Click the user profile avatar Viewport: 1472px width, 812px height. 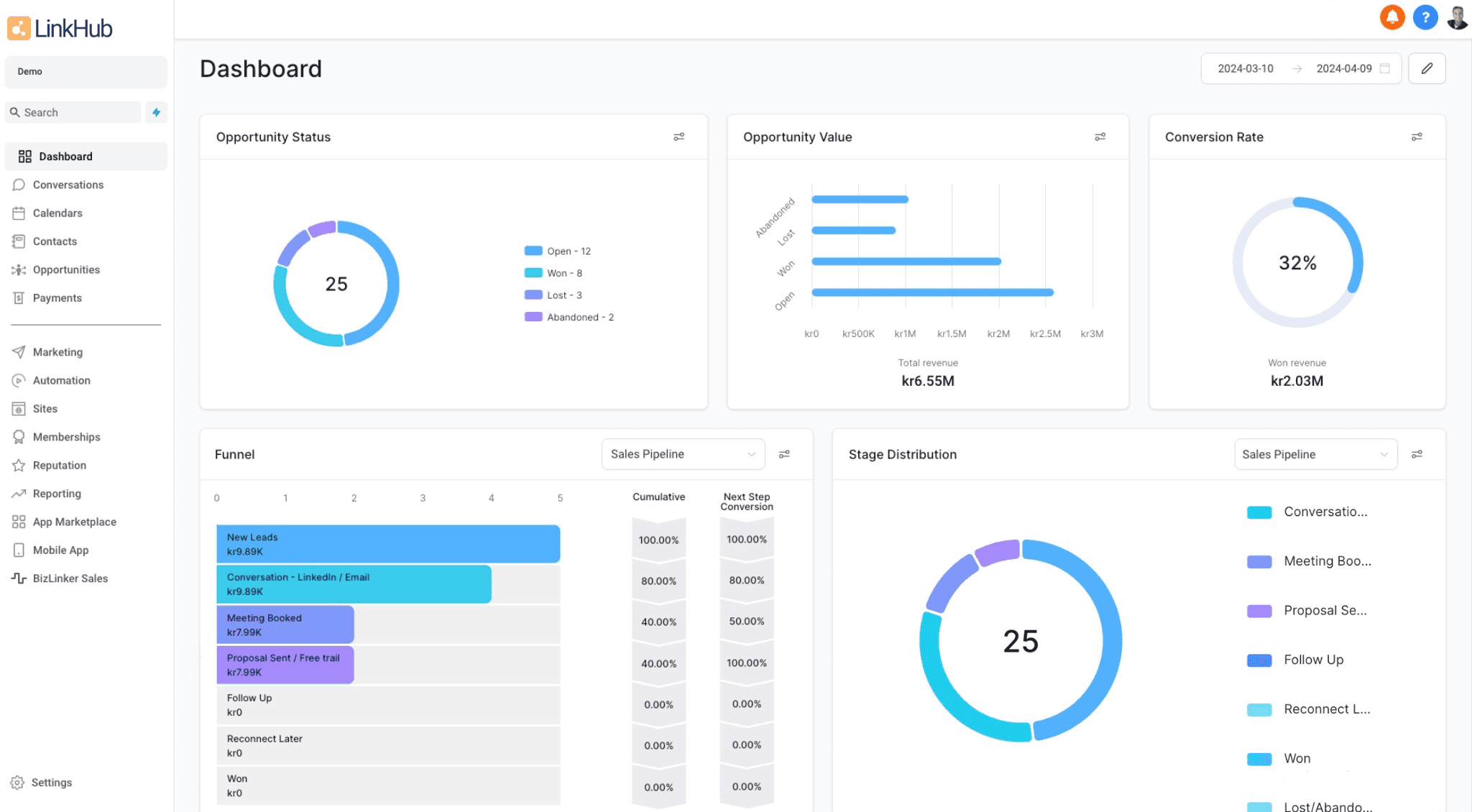pos(1457,17)
